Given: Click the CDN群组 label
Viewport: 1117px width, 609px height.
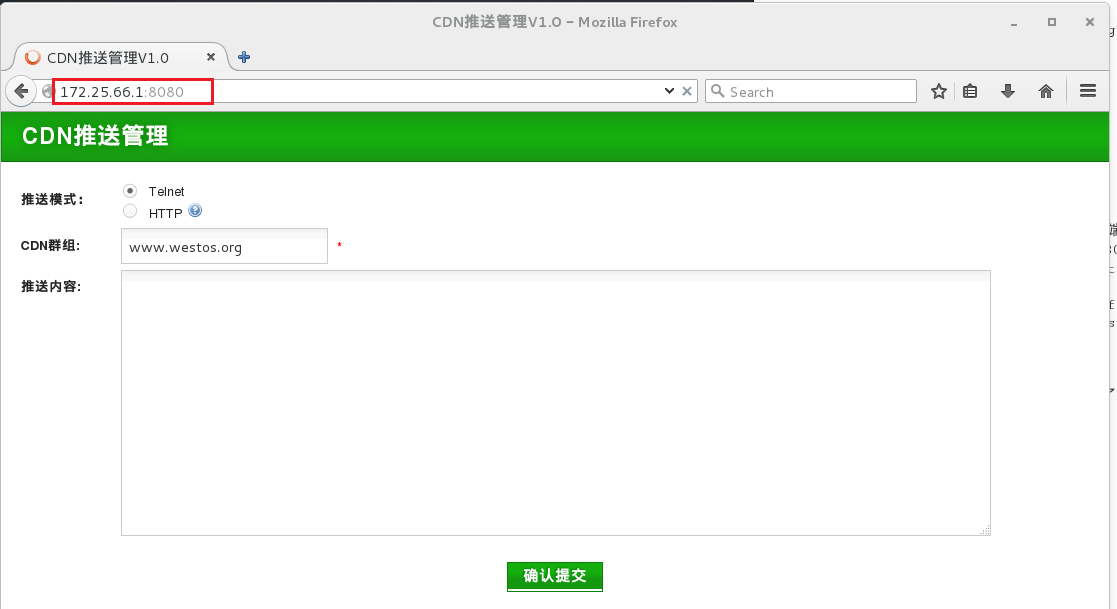Looking at the screenshot, I should [x=50, y=246].
